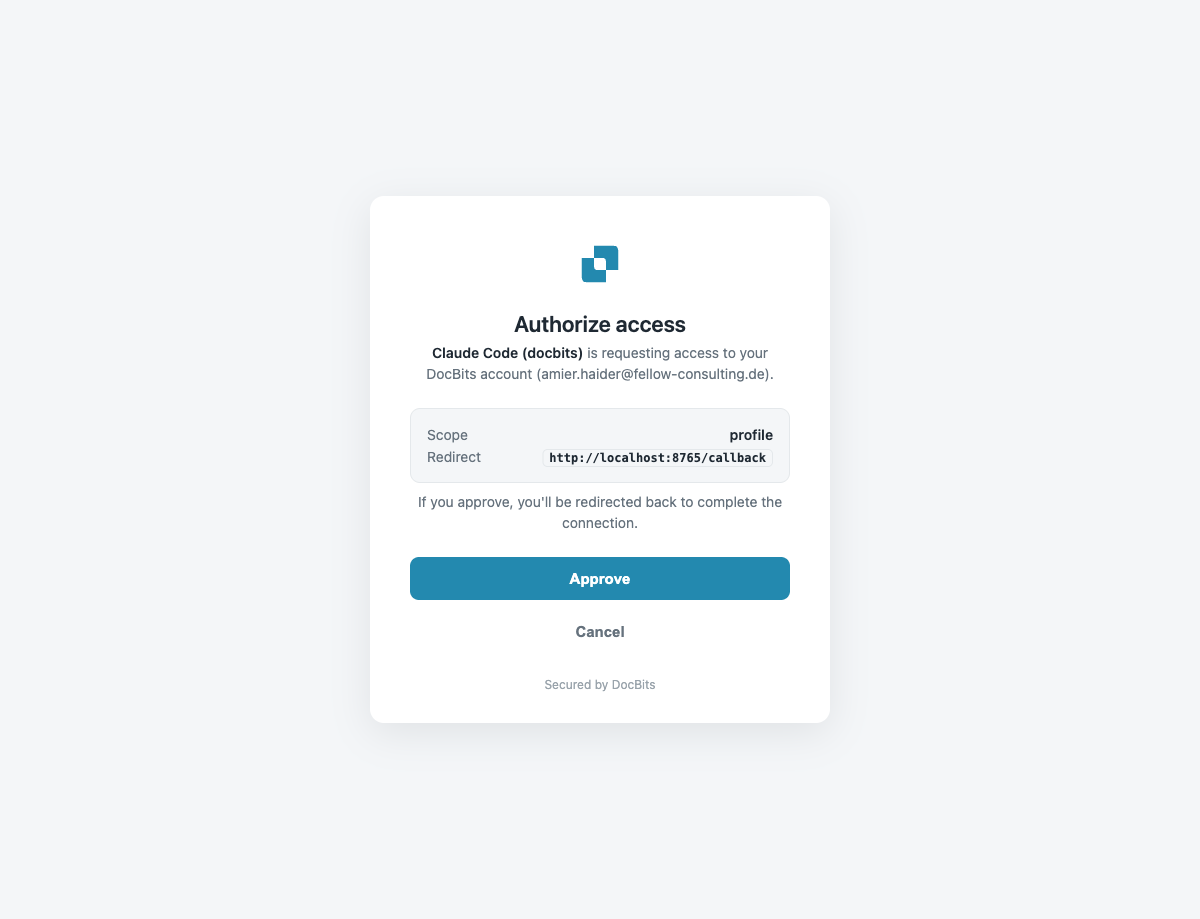Viewport: 1200px width, 919px height.
Task: Click the word "connection." below the notice
Action: pyautogui.click(x=600, y=523)
